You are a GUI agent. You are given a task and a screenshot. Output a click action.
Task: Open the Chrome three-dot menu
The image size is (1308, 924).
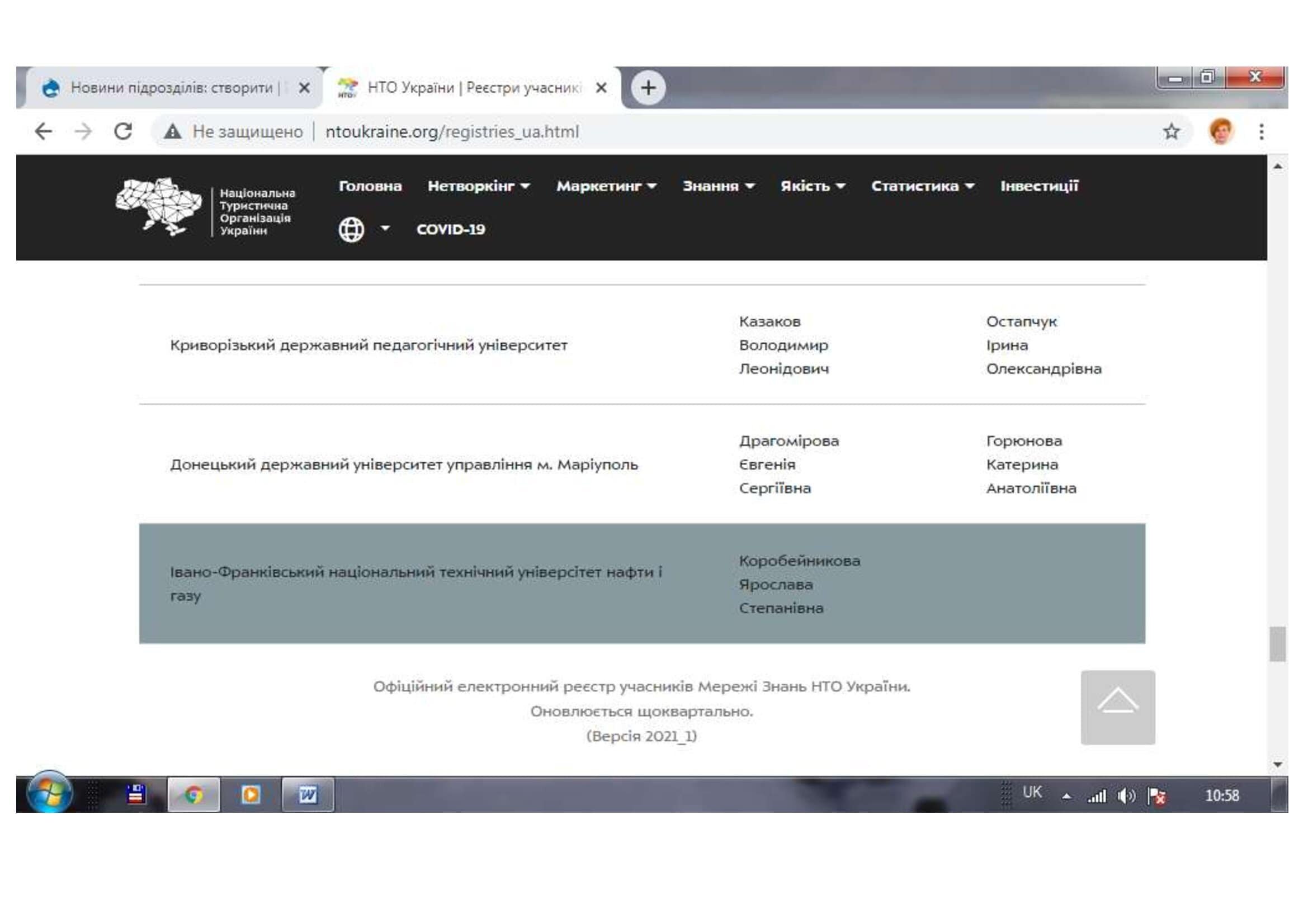click(1261, 131)
